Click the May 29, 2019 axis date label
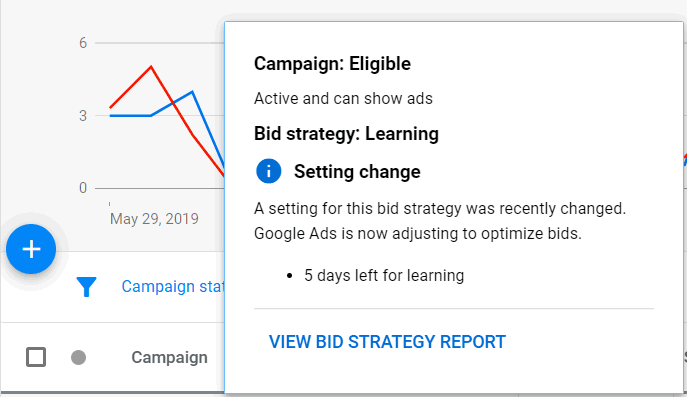 coord(154,219)
